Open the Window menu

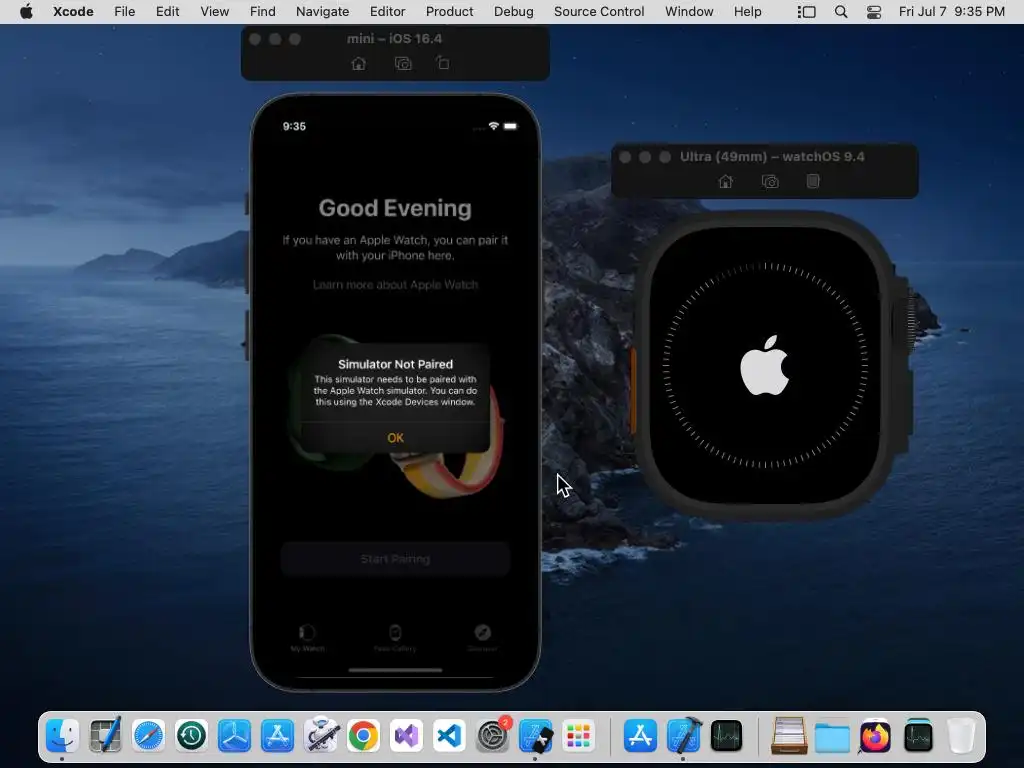(x=689, y=11)
